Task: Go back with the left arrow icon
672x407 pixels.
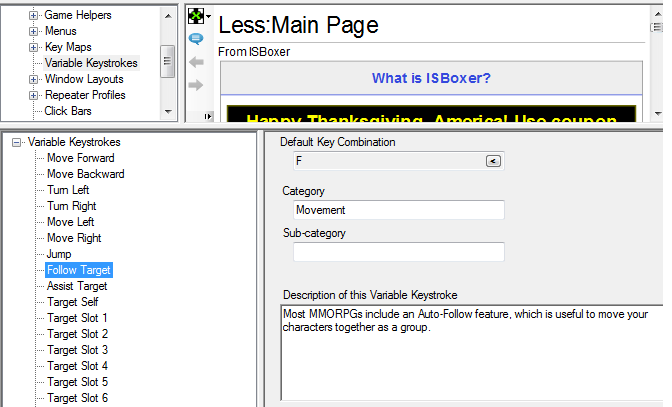Action: point(196,62)
